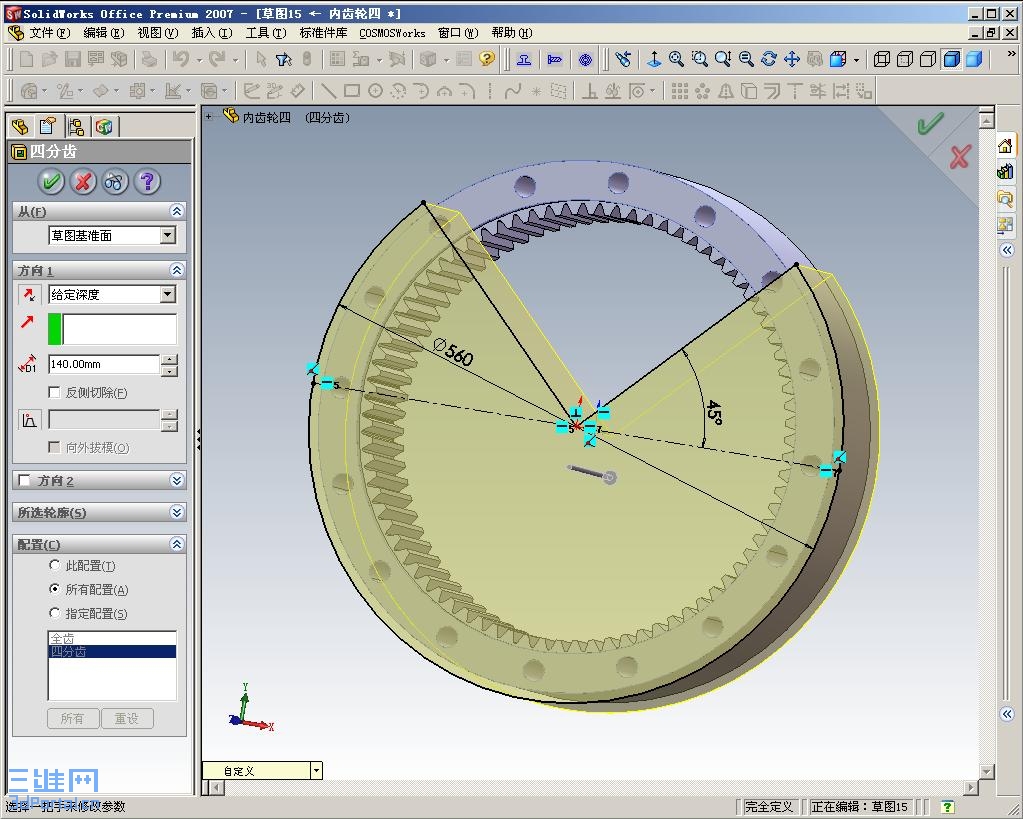Accept the cut with green OK button
Viewport: 1023px width, 819px height.
coord(51,181)
